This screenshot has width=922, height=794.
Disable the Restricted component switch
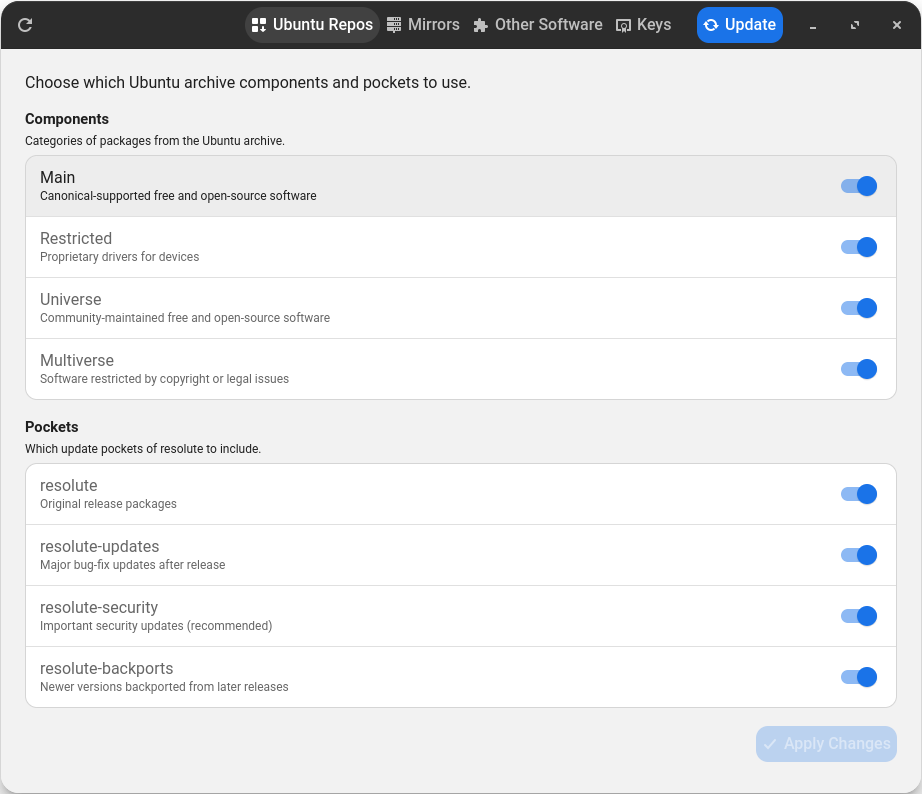858,247
